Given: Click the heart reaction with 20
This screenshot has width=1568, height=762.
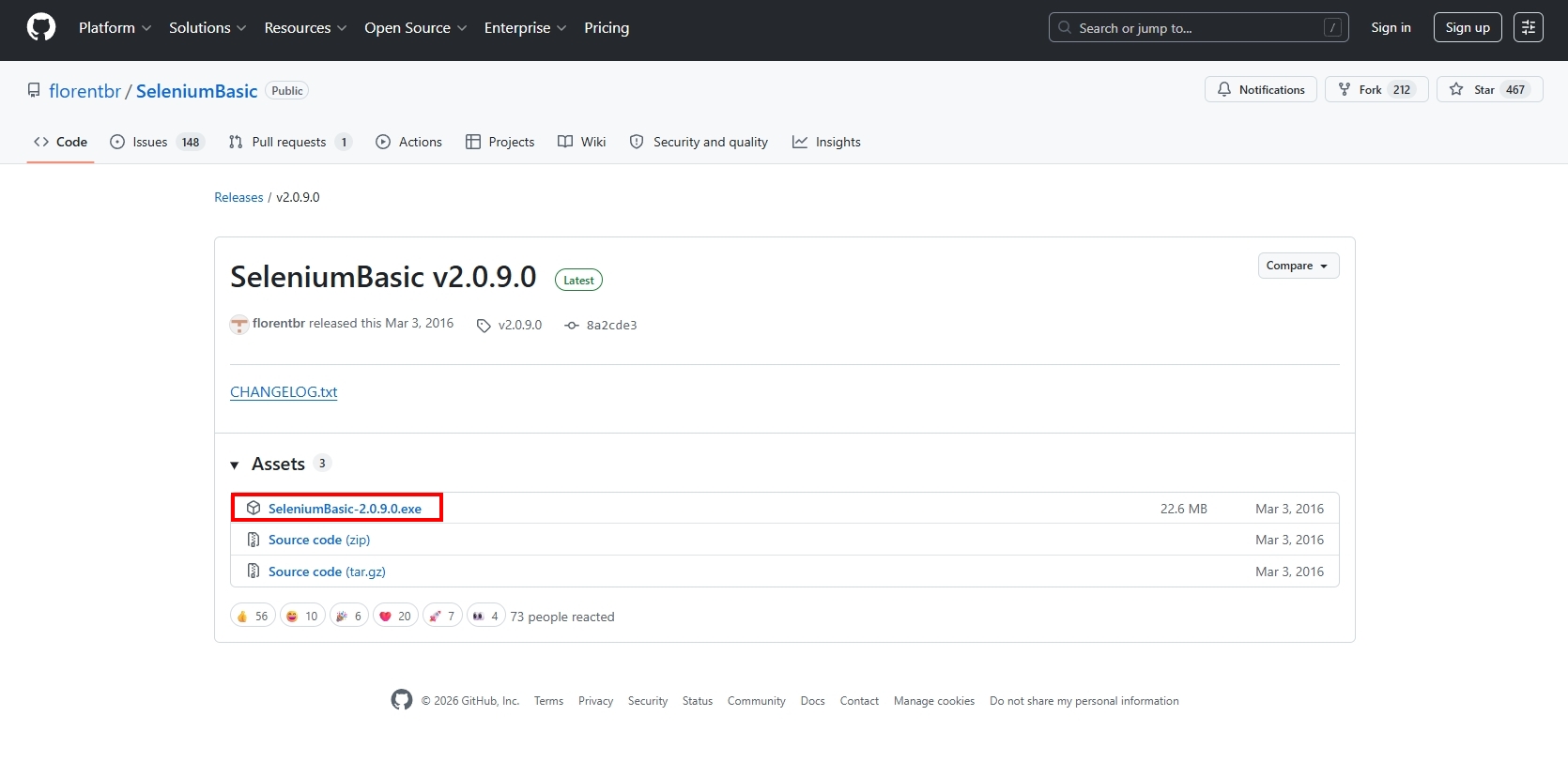Looking at the screenshot, I should point(395,616).
